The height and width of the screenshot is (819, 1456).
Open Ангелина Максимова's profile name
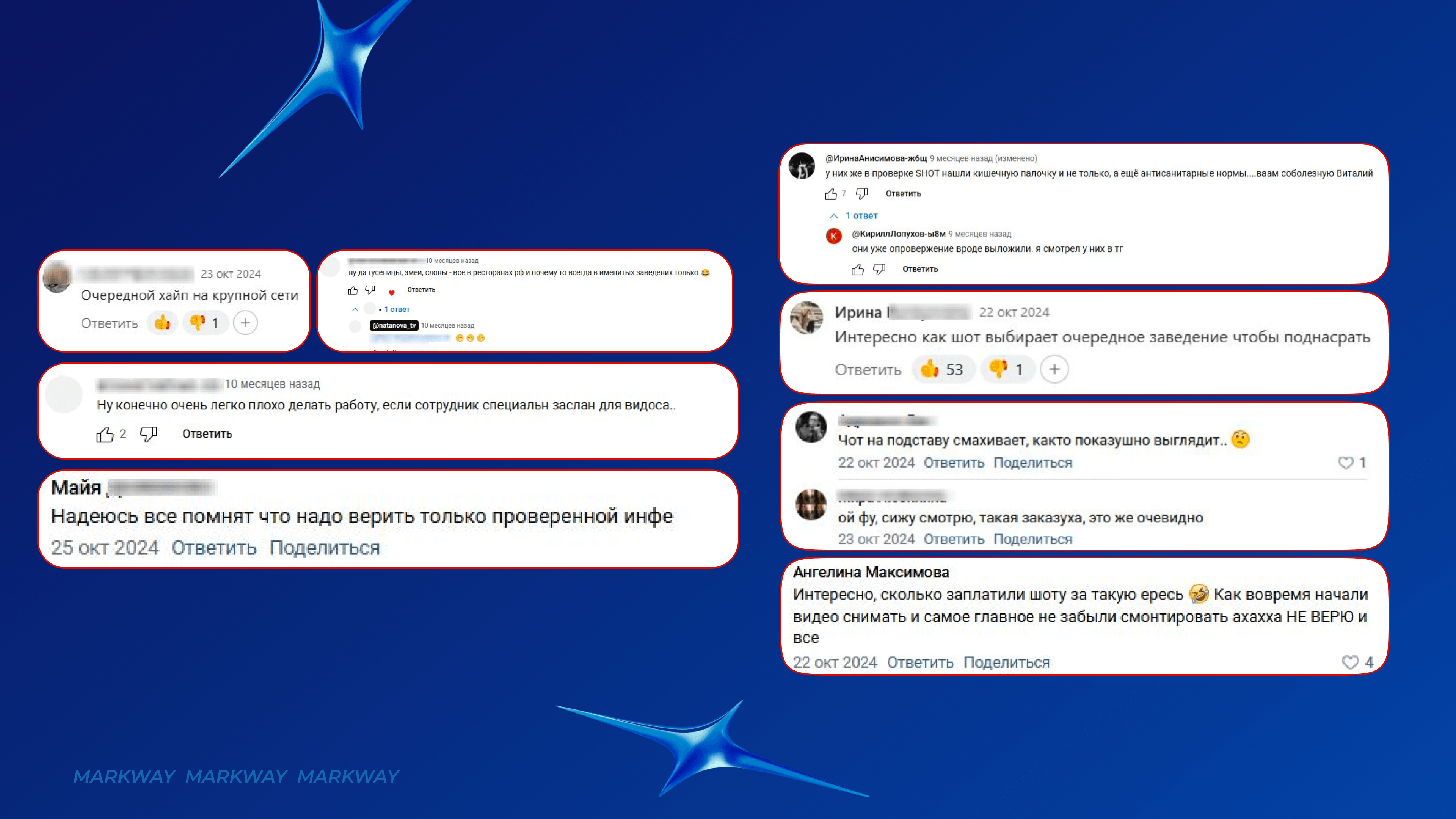click(871, 572)
